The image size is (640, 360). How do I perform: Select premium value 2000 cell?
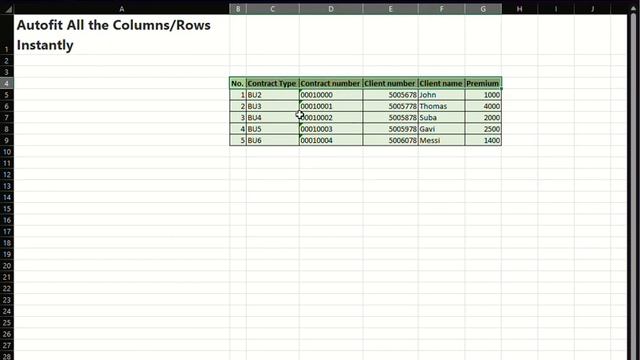pos(483,118)
